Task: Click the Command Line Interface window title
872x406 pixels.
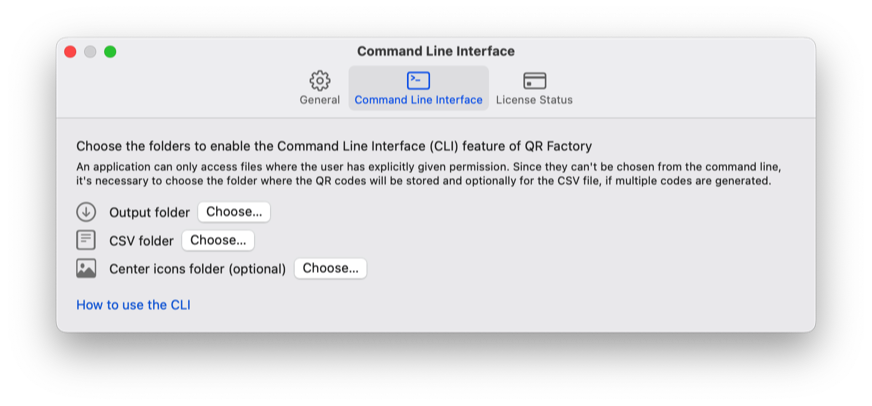Action: (x=436, y=52)
